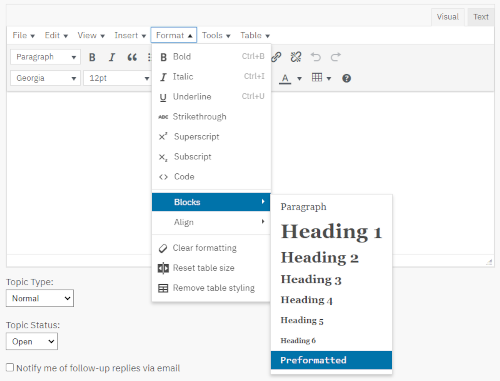Click the Undo arrow icon
The width and height of the screenshot is (500, 381).
316,57
